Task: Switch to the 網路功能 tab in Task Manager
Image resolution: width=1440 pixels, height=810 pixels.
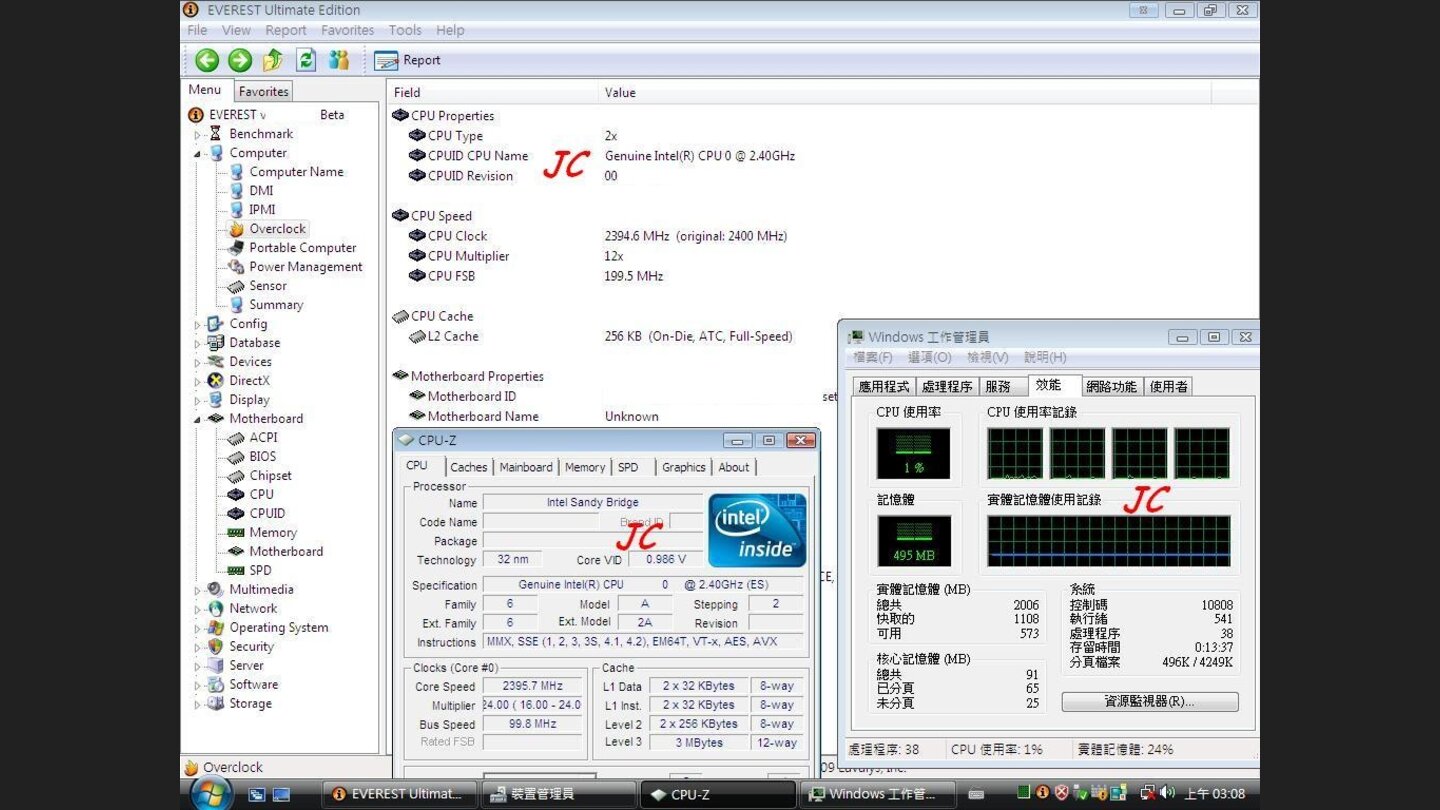Action: (1112, 387)
